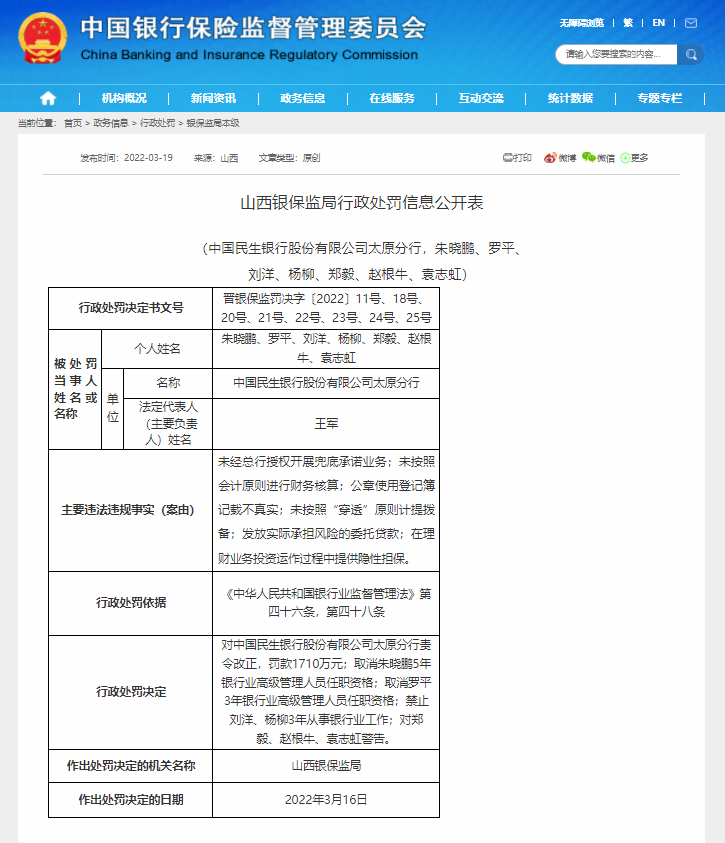Open the 统计数据 menu
The height and width of the screenshot is (843, 725).
(x=570, y=98)
